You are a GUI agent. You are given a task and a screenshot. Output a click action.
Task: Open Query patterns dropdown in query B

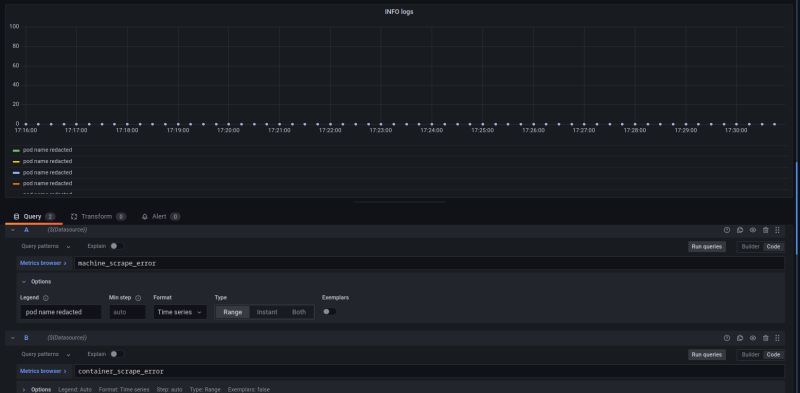click(46, 354)
